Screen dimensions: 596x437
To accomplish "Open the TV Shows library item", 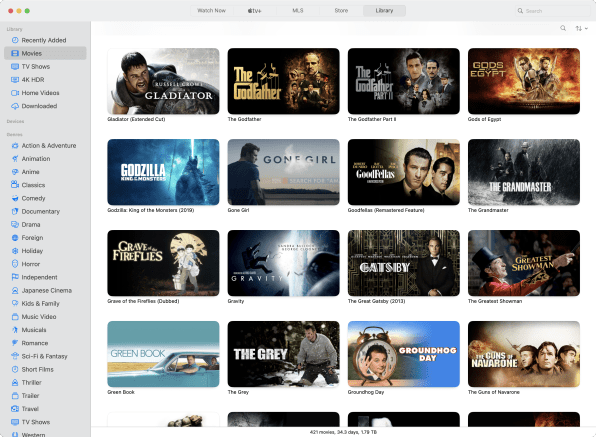I will click(45, 66).
